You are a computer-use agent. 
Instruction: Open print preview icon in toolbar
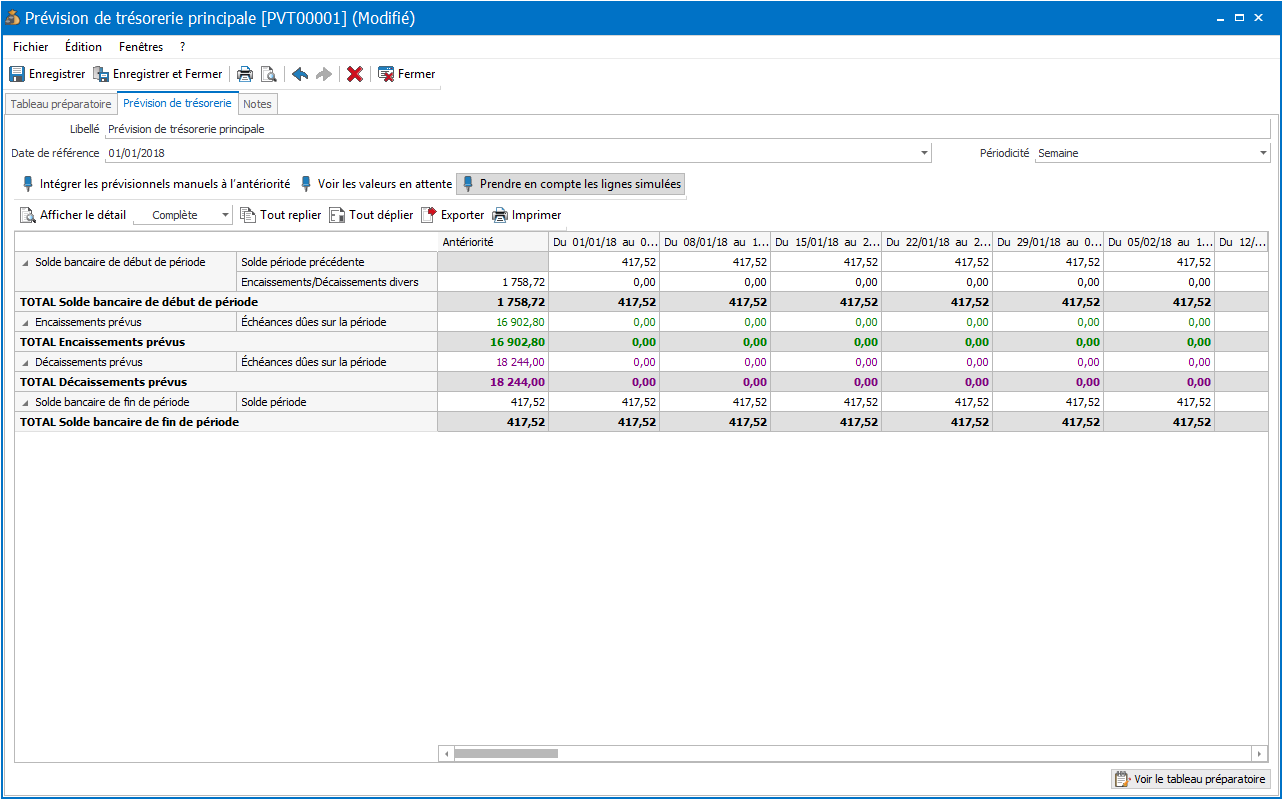click(x=268, y=74)
